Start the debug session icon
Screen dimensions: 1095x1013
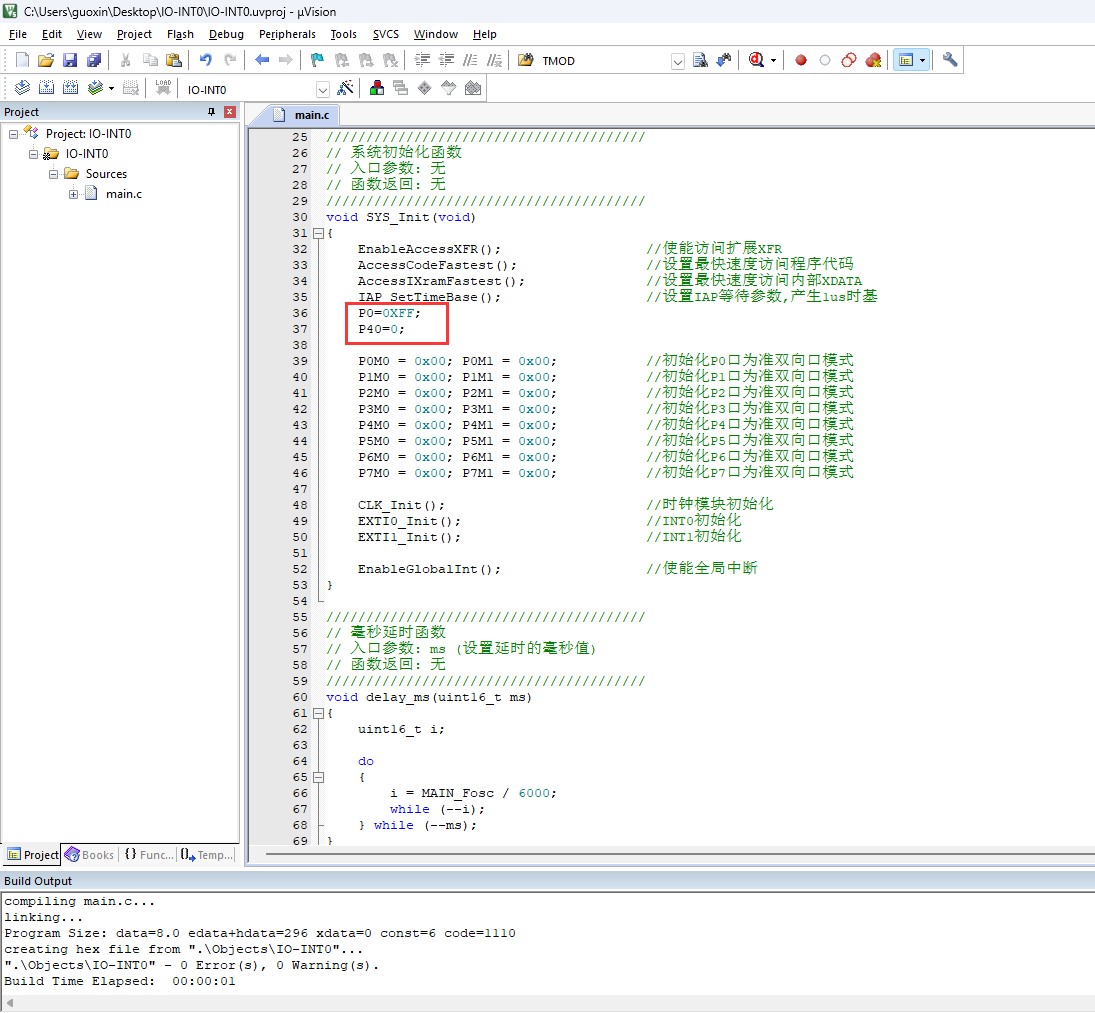pyautogui.click(x=756, y=60)
